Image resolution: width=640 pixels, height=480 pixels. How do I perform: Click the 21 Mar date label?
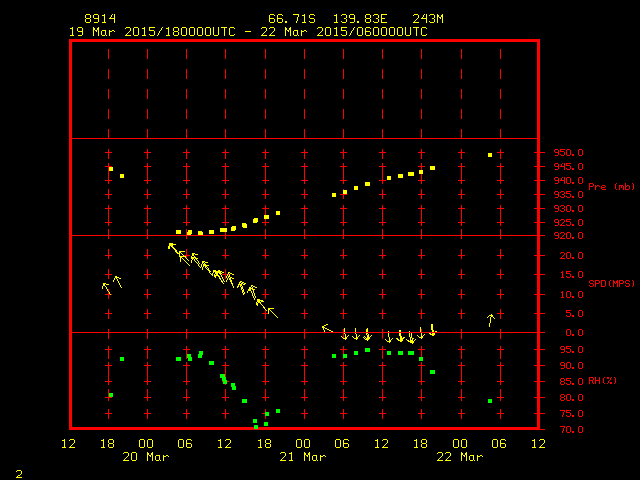[x=303, y=457]
